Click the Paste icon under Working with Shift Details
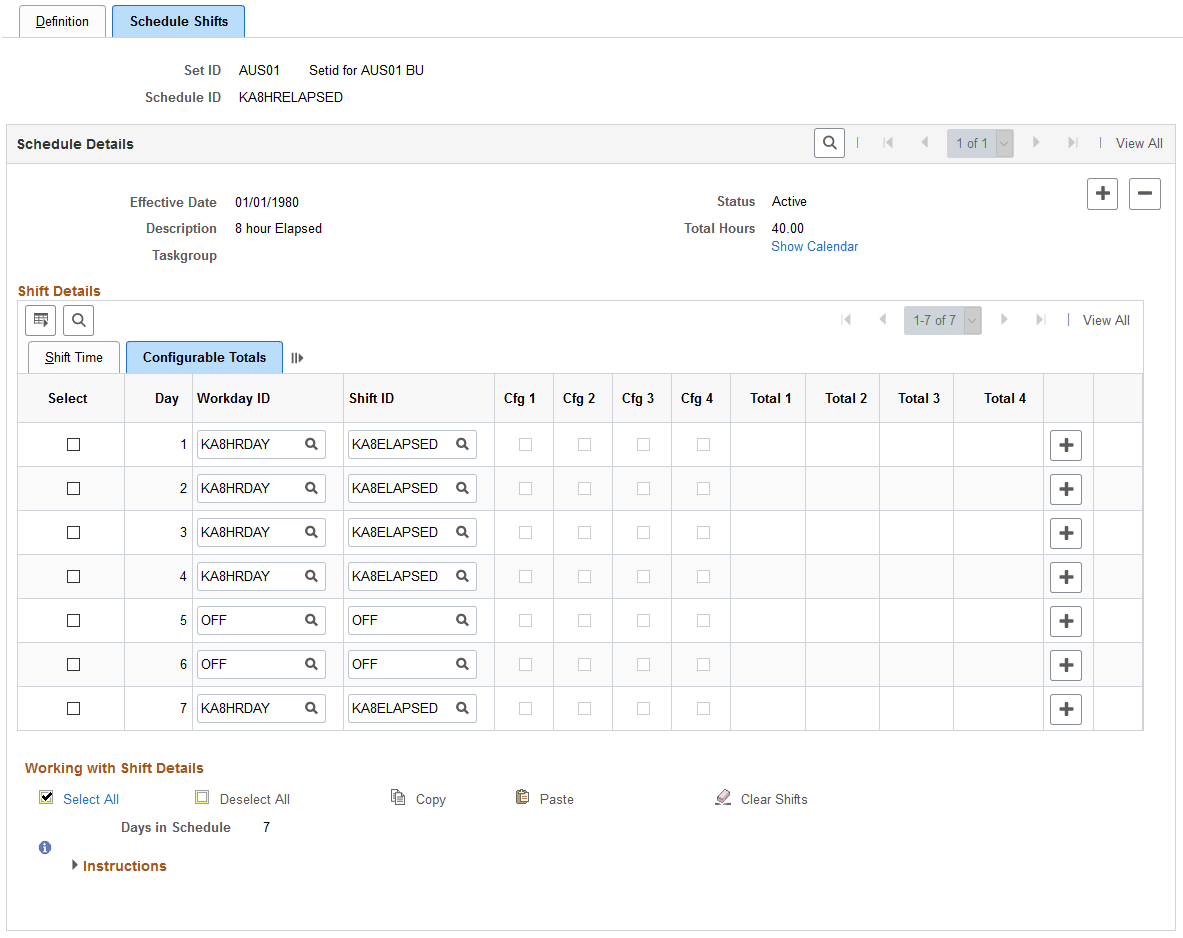The image size is (1183, 938). pos(524,797)
